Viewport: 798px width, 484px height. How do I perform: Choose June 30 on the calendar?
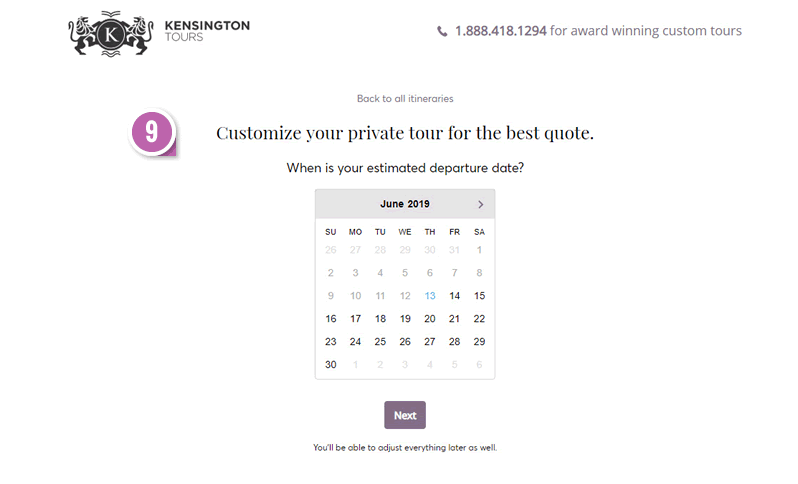[331, 364]
